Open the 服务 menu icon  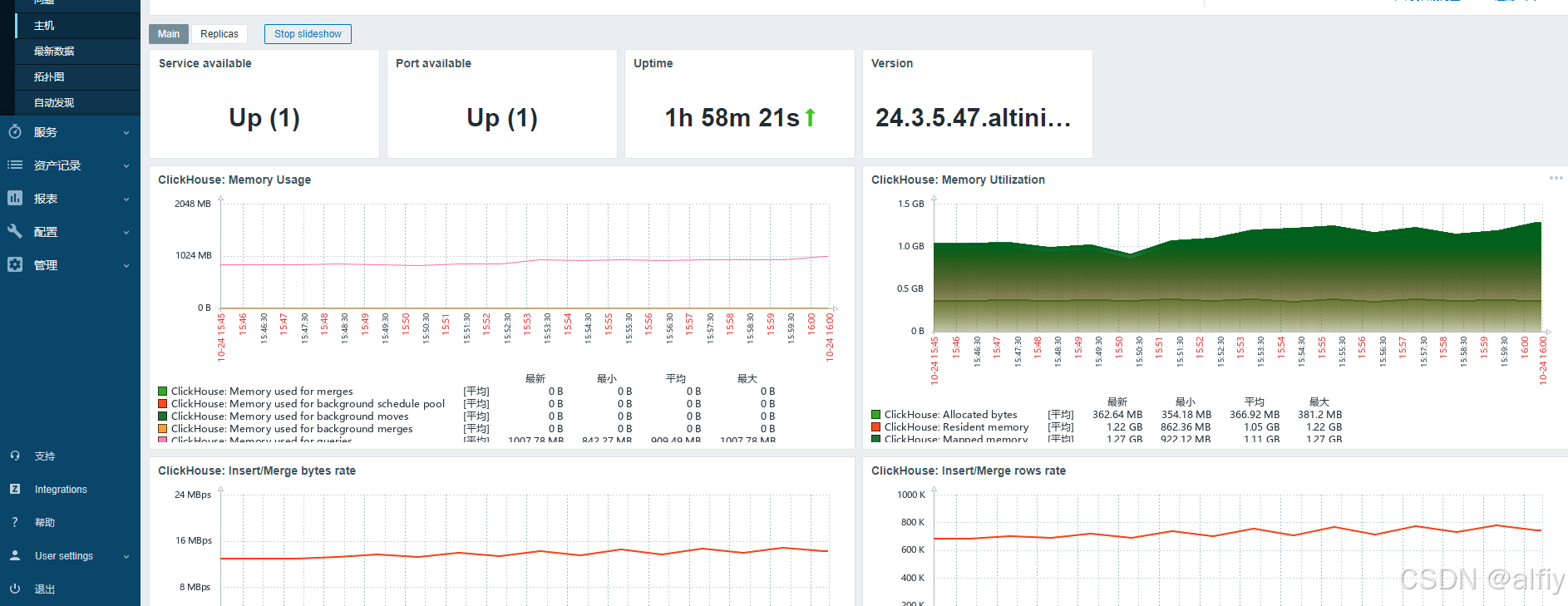15,132
